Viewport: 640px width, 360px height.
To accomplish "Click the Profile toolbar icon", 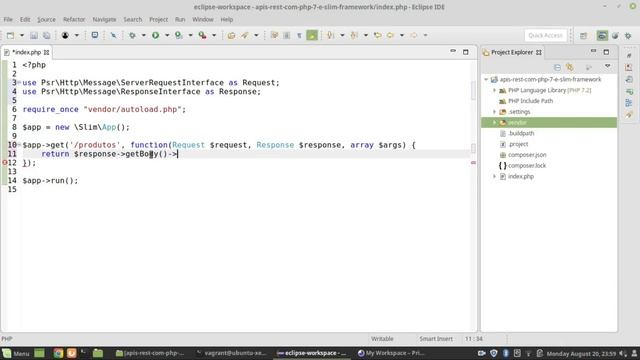I will click(x=179, y=36).
